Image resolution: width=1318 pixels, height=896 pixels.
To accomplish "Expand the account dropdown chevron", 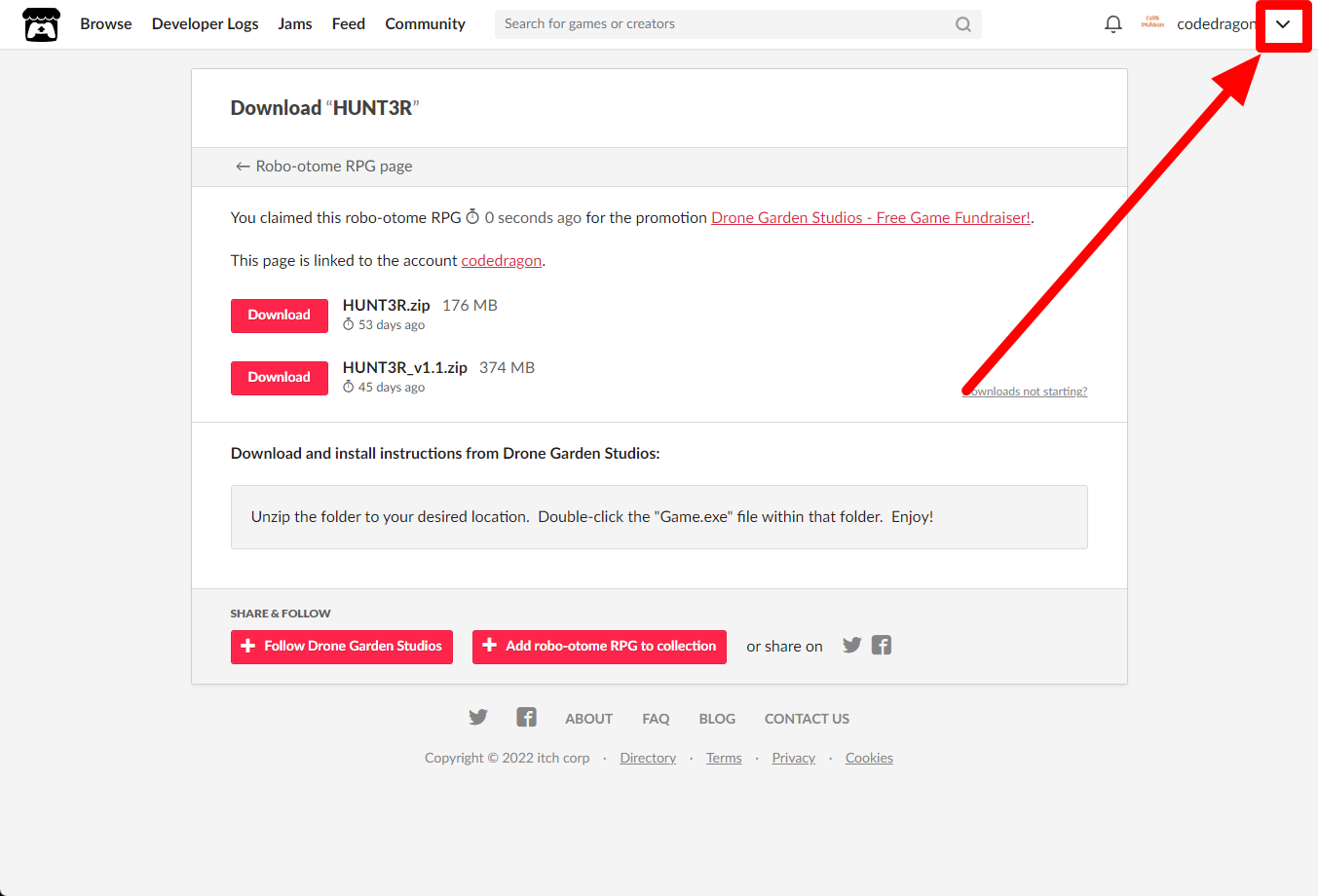I will coord(1283,24).
